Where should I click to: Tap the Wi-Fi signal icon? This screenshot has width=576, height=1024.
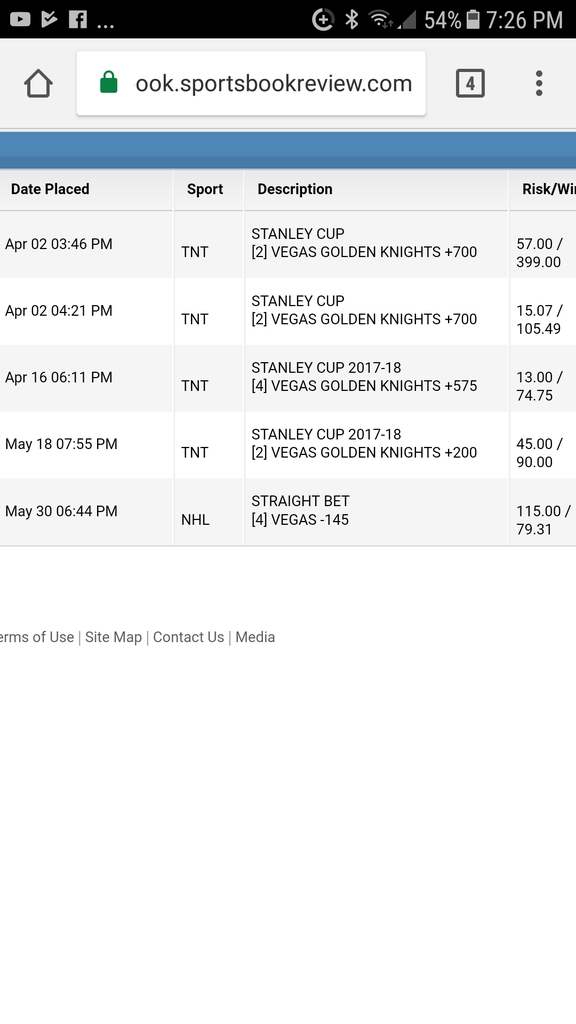[381, 20]
